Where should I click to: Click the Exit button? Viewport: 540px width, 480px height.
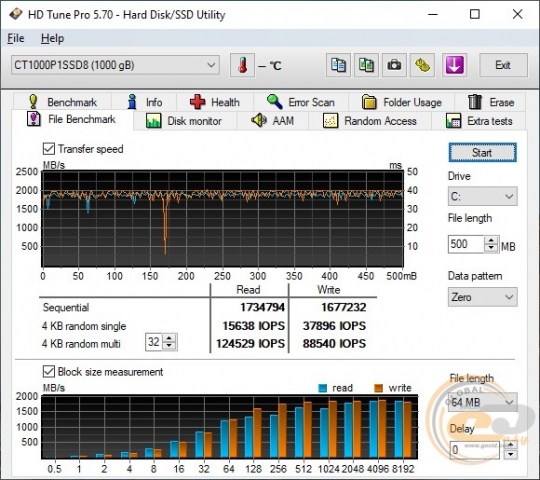pos(503,65)
